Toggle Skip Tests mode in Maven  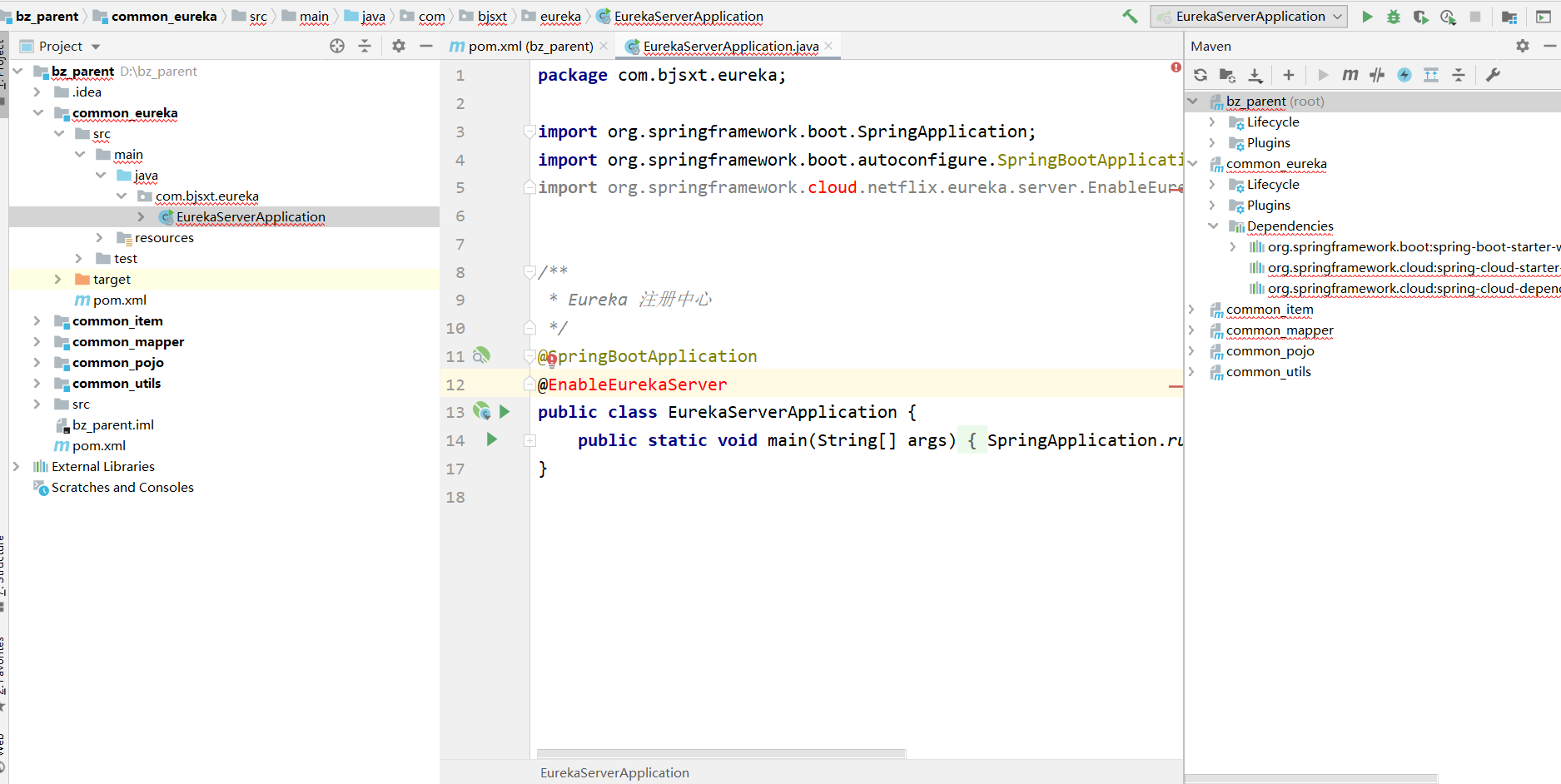click(1404, 75)
